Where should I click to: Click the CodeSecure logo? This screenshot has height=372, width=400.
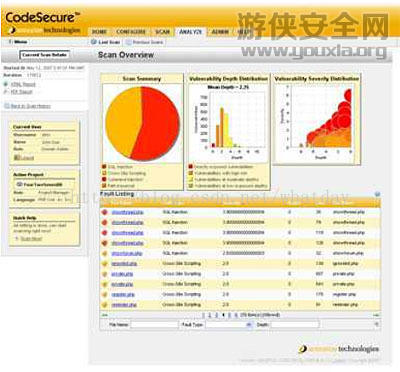coord(43,17)
